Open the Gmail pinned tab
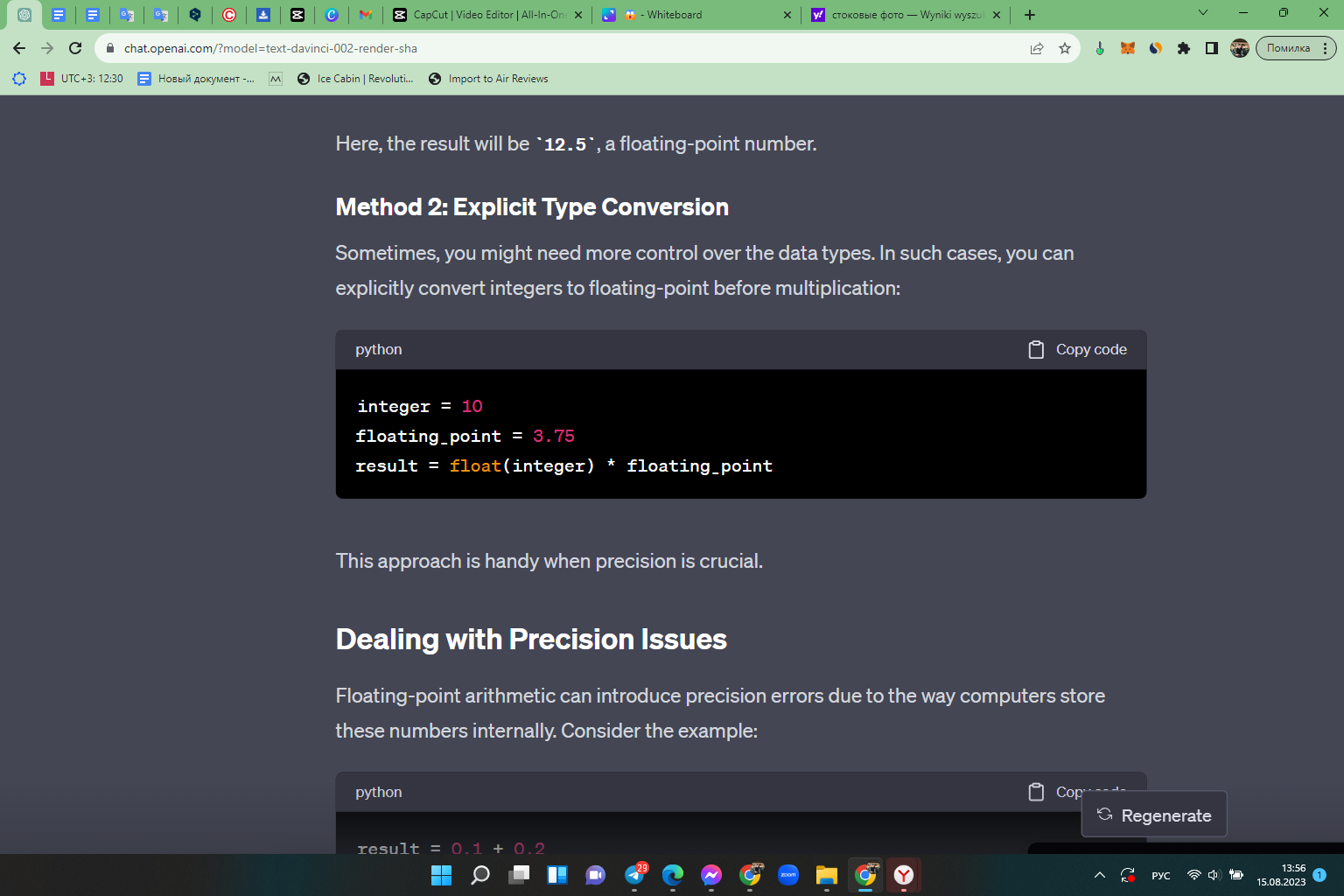Viewport: 1344px width, 896px height. click(366, 15)
